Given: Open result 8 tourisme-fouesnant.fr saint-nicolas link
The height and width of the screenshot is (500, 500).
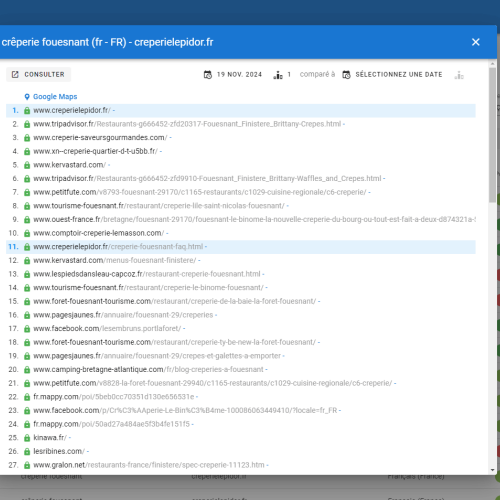Looking at the screenshot, I should point(159,206).
